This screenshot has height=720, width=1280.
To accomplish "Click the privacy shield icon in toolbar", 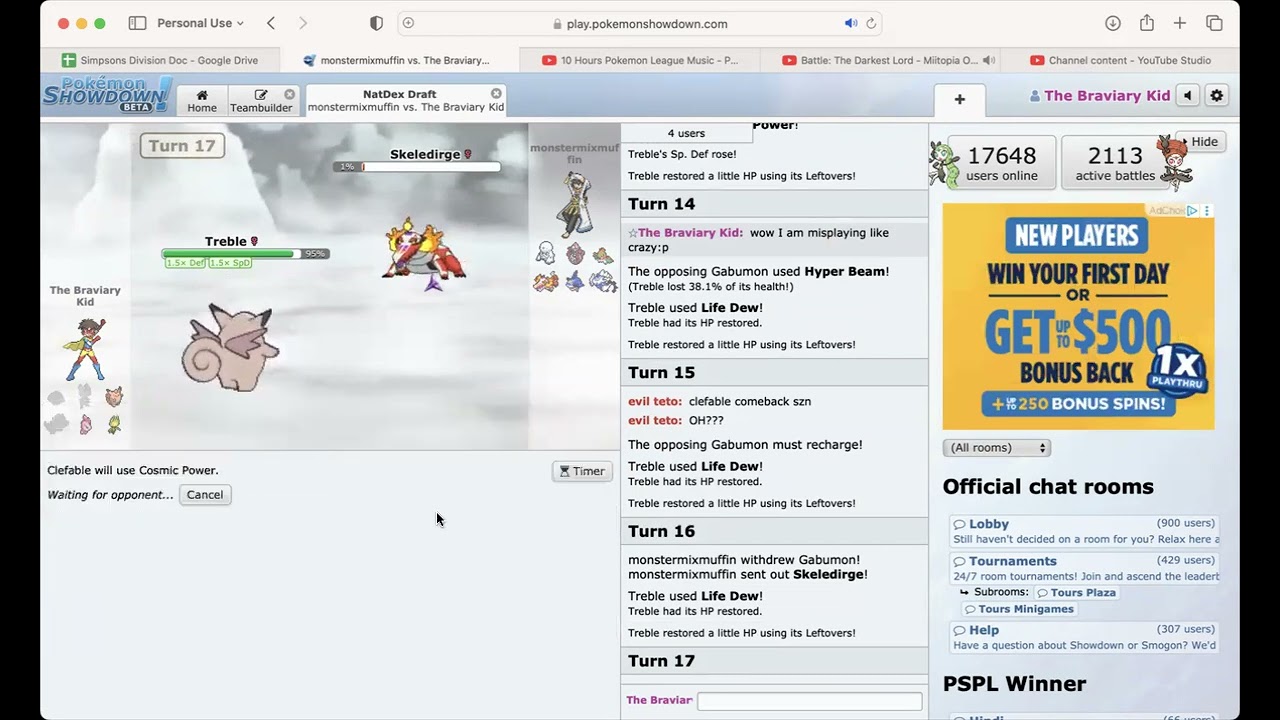I will [x=376, y=23].
